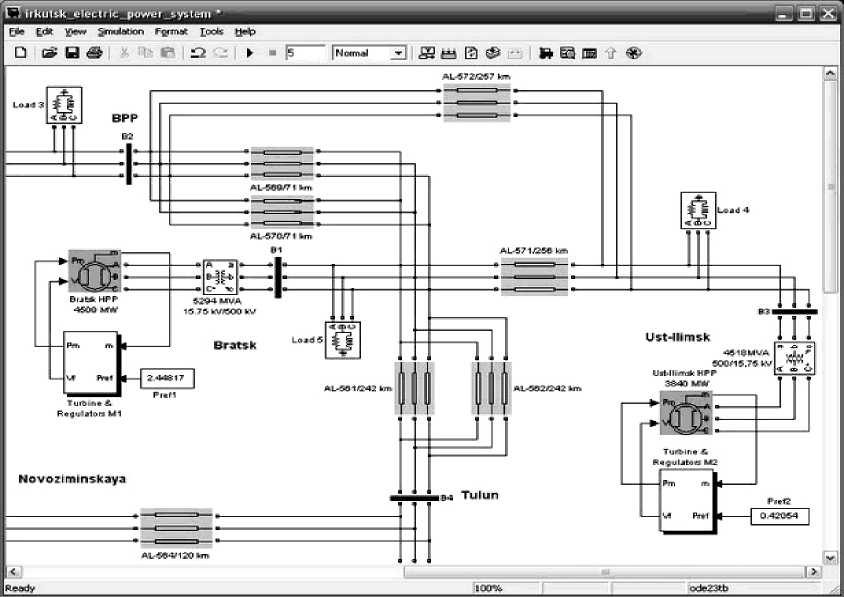Click the Novoziminskaya annotation text
This screenshot has height=597, width=844.
click(72, 479)
